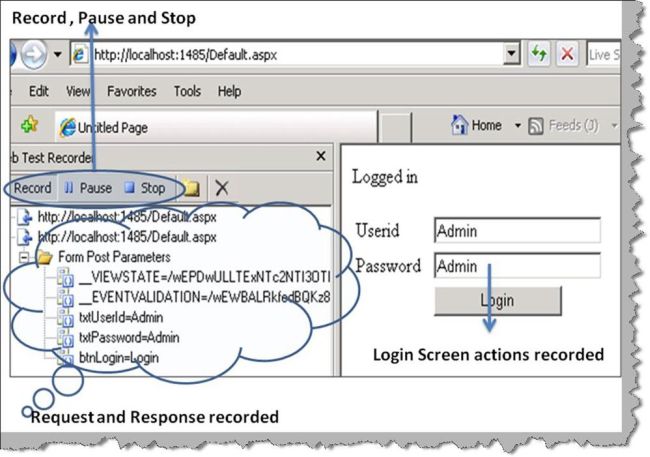Open the Tools menu

pos(187,91)
